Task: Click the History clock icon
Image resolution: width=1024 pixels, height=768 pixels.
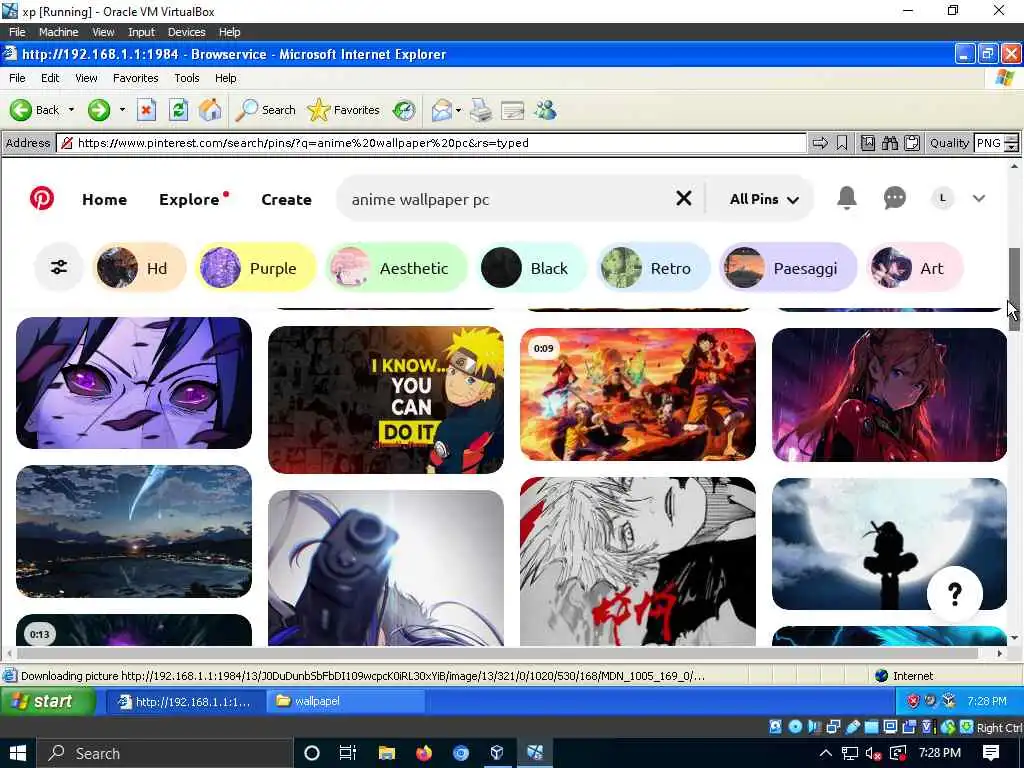Action: 404,110
